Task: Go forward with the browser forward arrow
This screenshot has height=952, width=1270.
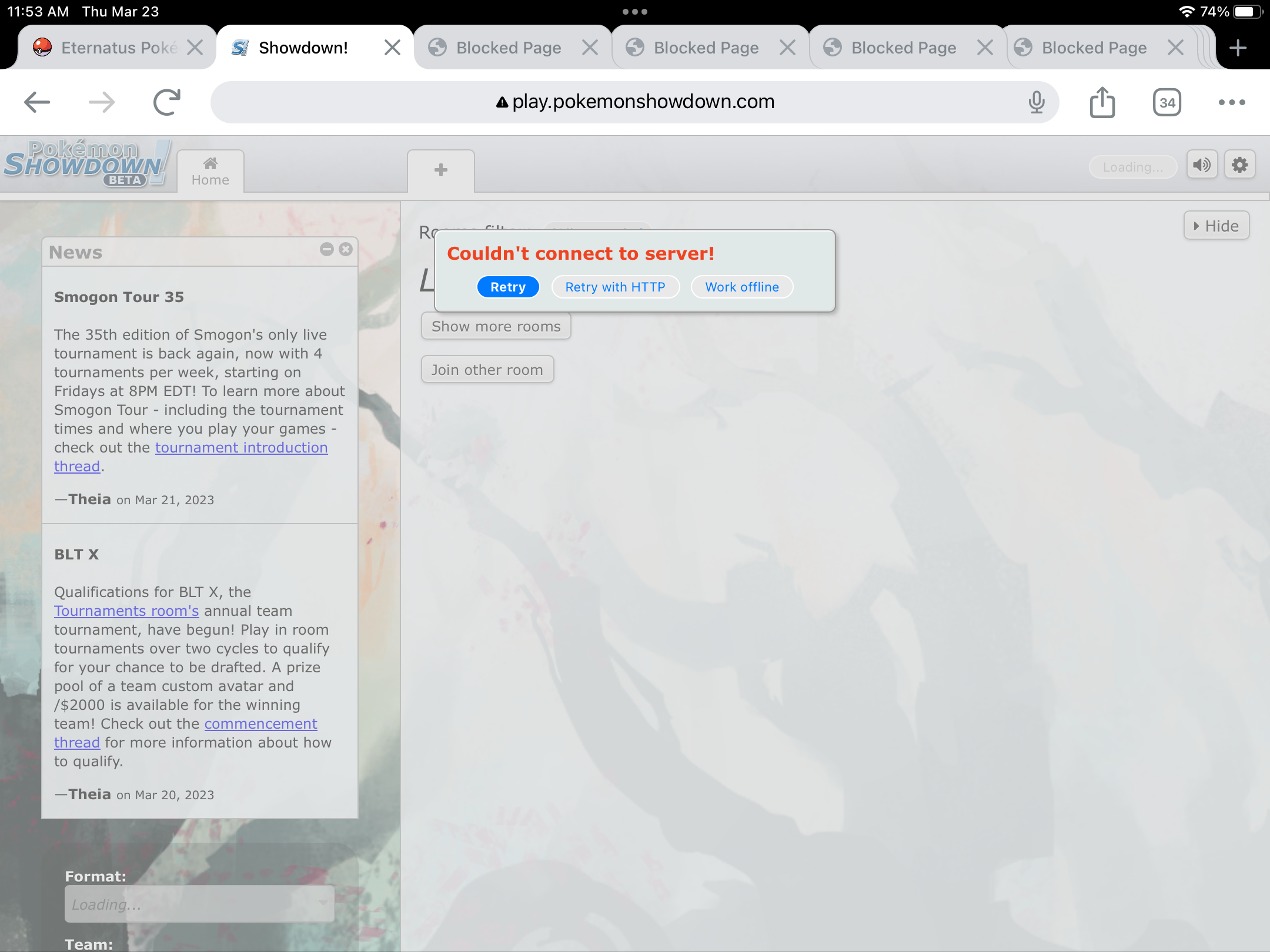Action: (x=102, y=102)
